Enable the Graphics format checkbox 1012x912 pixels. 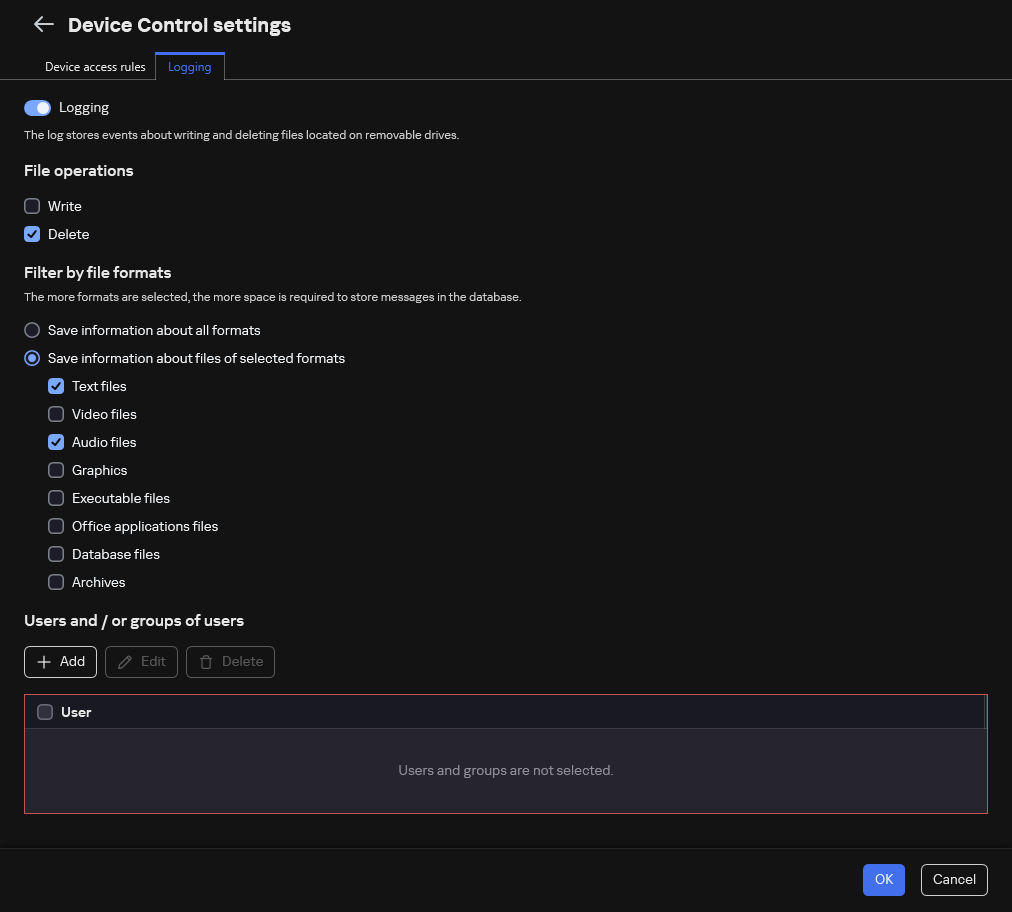[x=56, y=470]
